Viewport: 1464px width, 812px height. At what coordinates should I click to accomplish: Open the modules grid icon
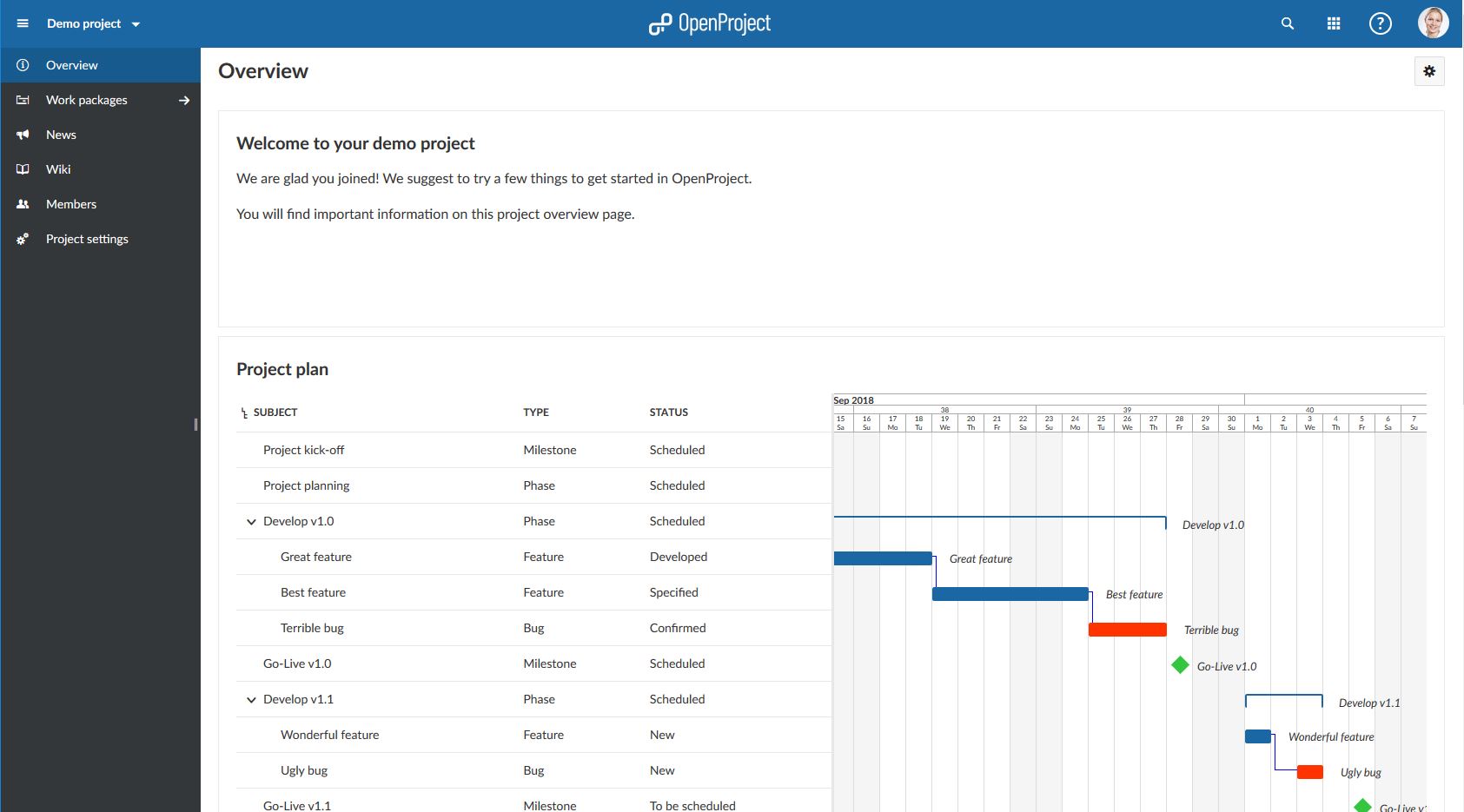click(1334, 23)
